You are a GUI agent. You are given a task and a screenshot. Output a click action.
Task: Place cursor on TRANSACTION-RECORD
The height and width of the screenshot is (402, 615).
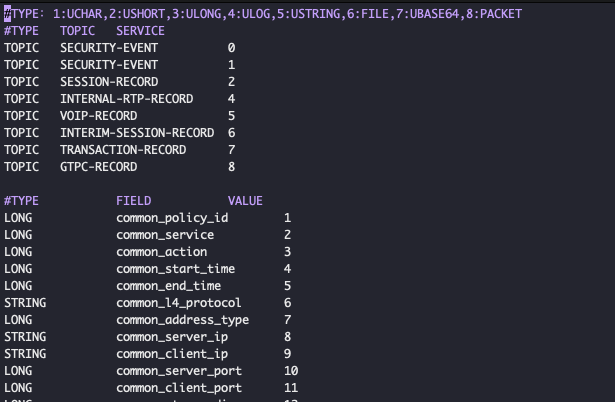pos(123,150)
